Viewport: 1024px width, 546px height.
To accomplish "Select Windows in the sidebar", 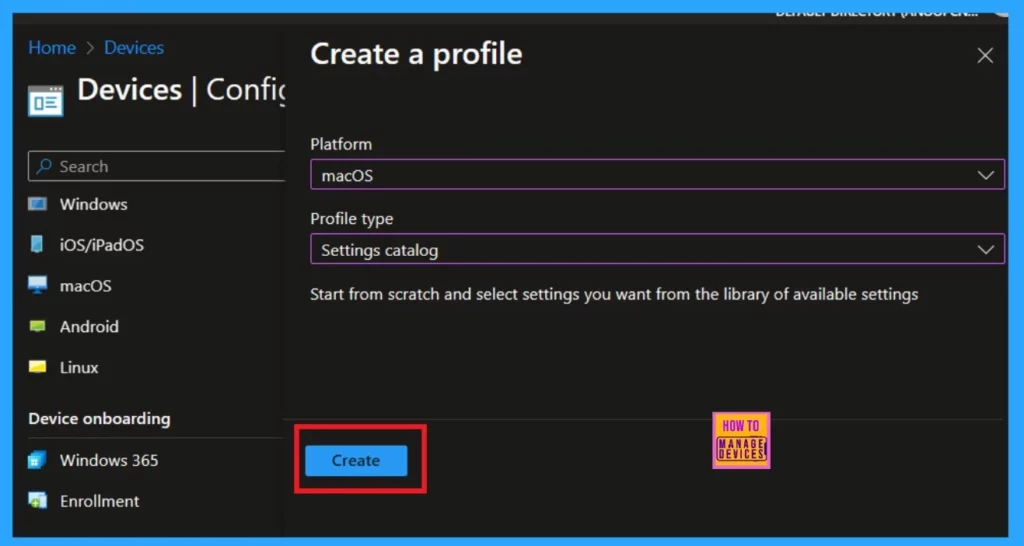I will [x=93, y=204].
